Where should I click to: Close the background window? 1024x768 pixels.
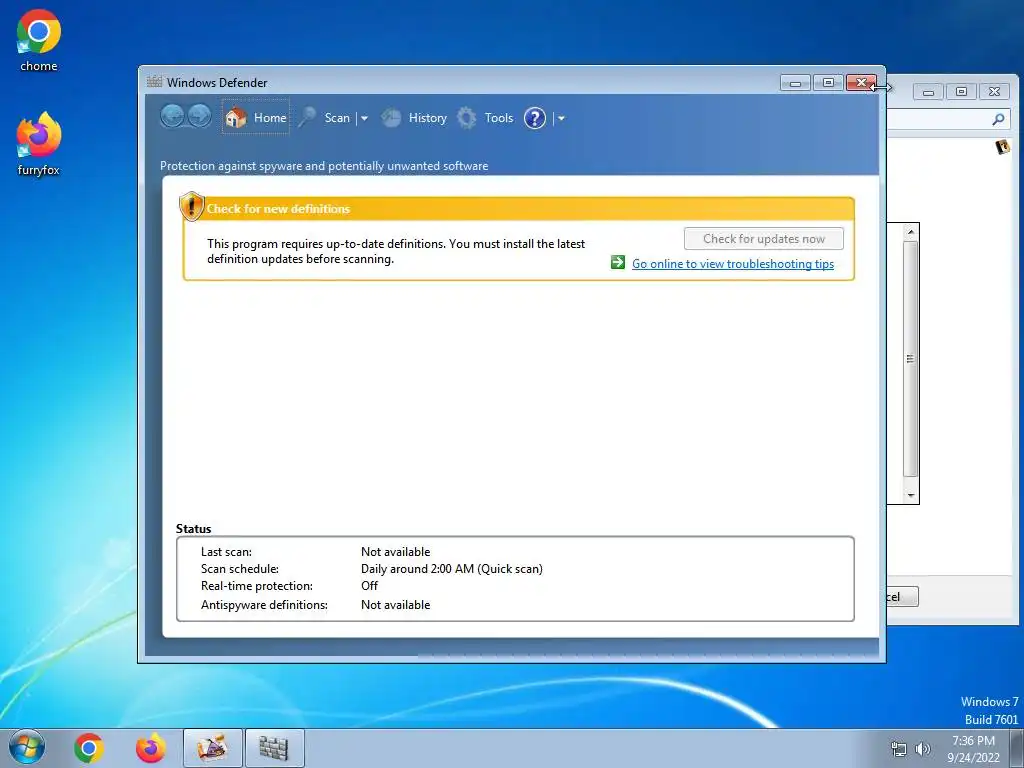pos(995,92)
